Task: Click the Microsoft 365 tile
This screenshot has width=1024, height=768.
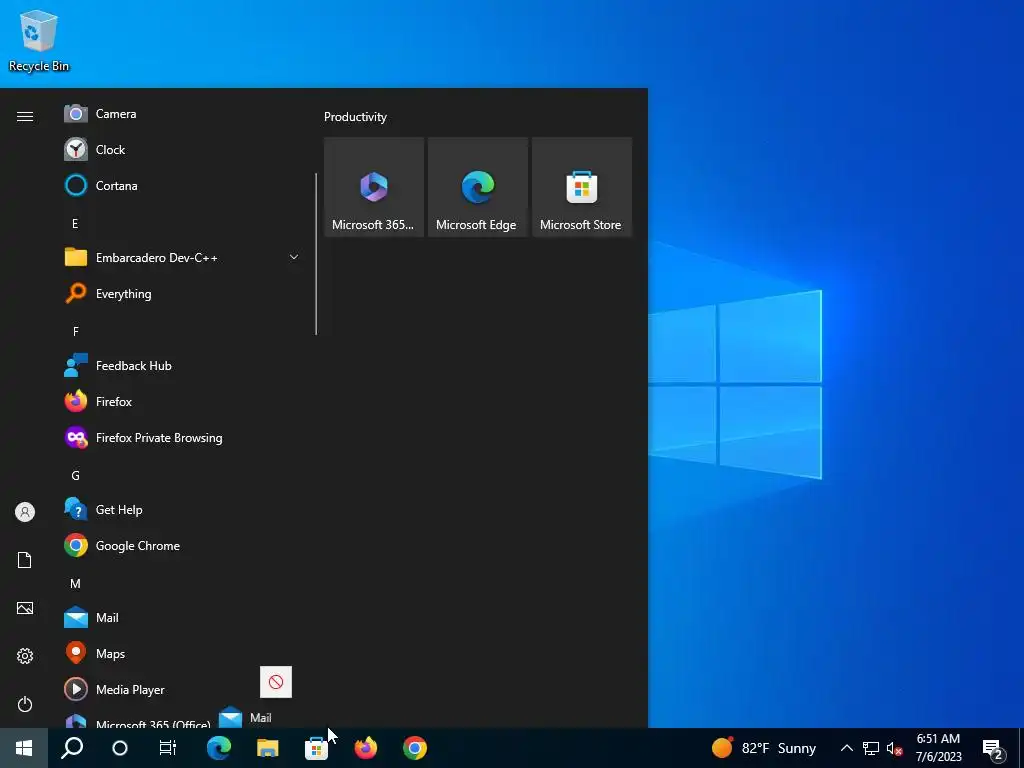Action: click(x=374, y=187)
